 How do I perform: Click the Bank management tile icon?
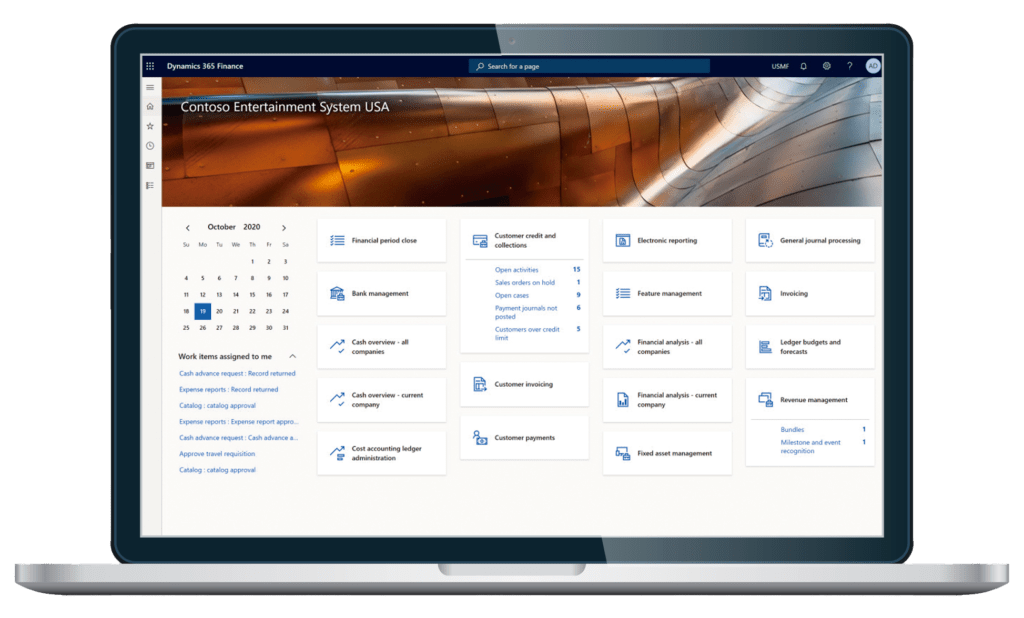337,293
